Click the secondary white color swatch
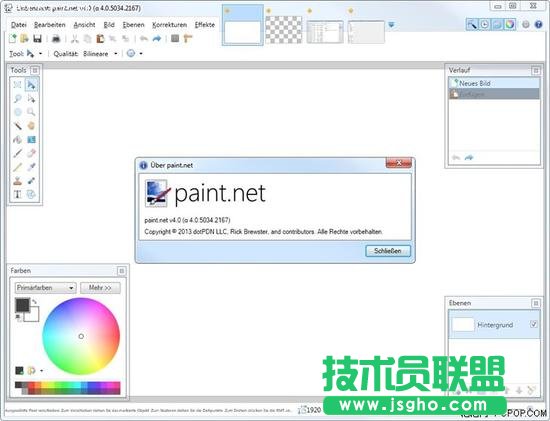Screen dimensions: 550x421 (33, 315)
